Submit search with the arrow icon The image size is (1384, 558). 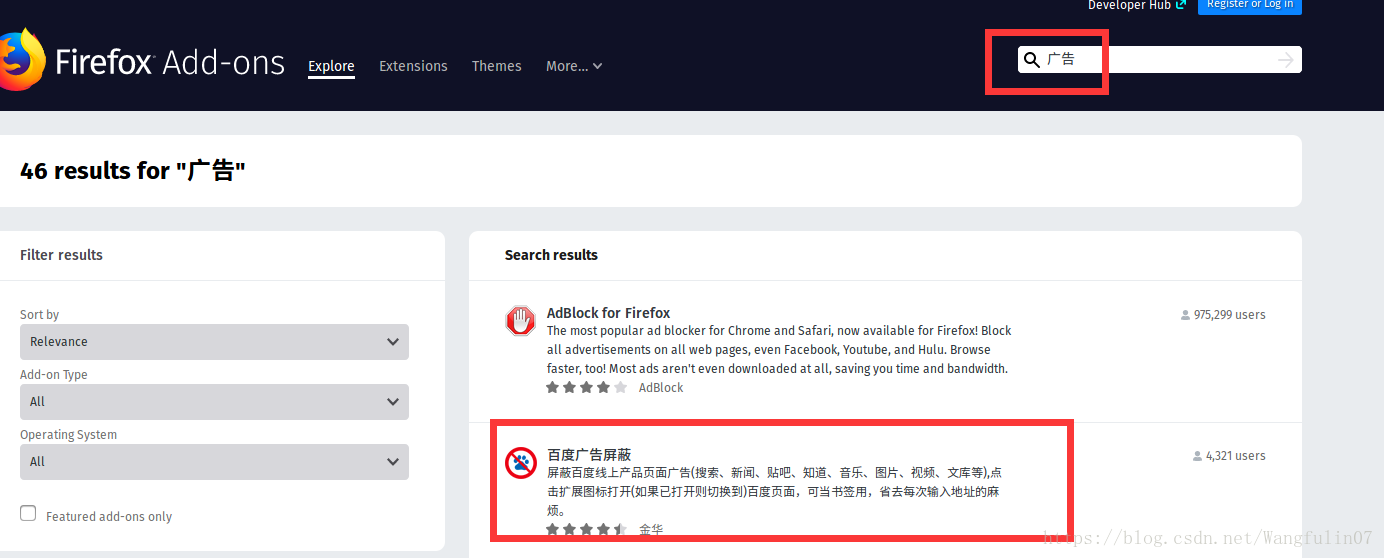coord(1286,61)
